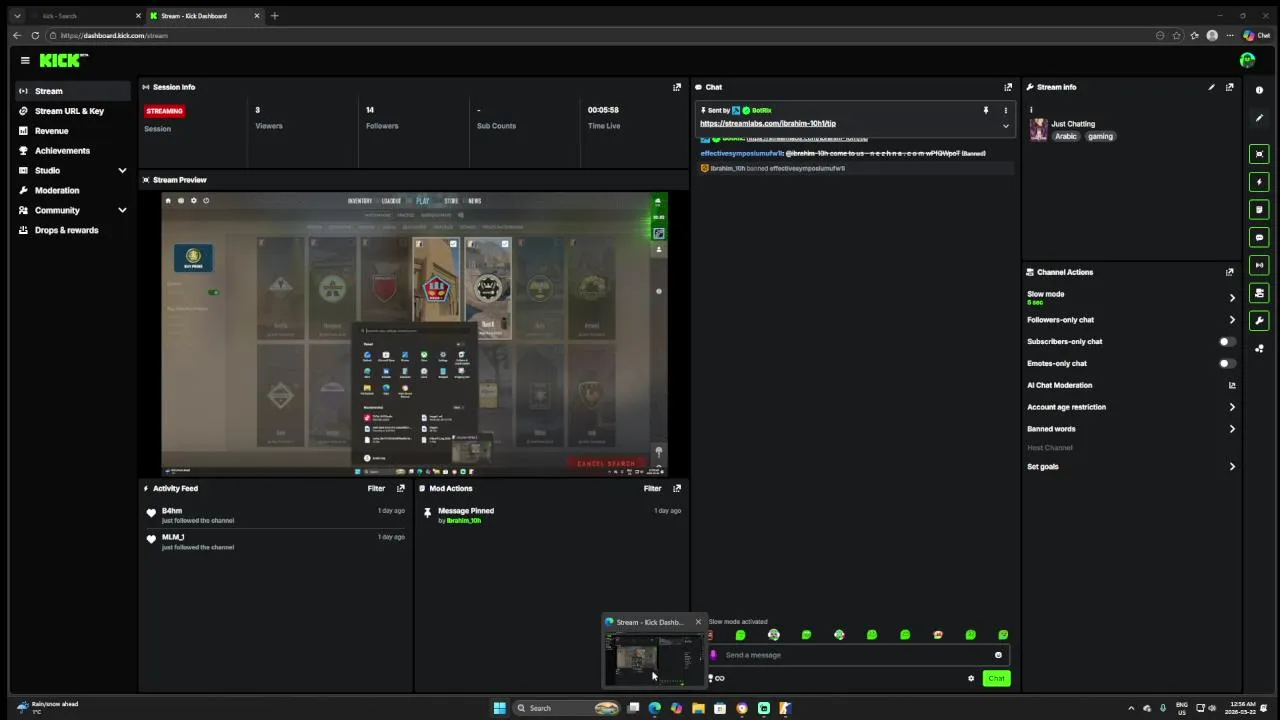This screenshot has width=1280, height=720.
Task: Click the Arabic stream tag
Action: pyautogui.click(x=1066, y=136)
